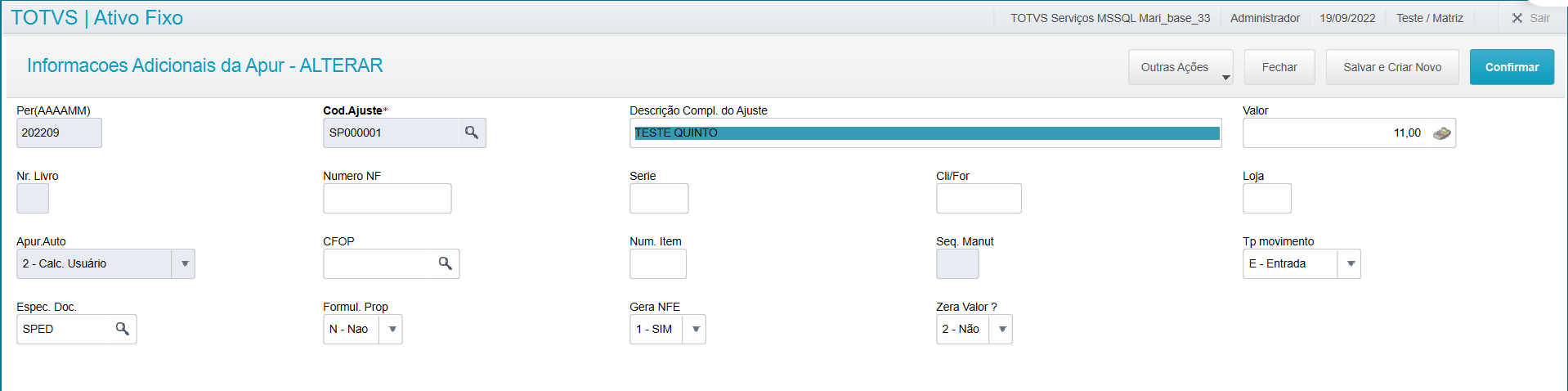Click TOTVS Serviços MSSQL Mari_base_33 label
Screen dimensions: 1568x391
coord(1110,18)
